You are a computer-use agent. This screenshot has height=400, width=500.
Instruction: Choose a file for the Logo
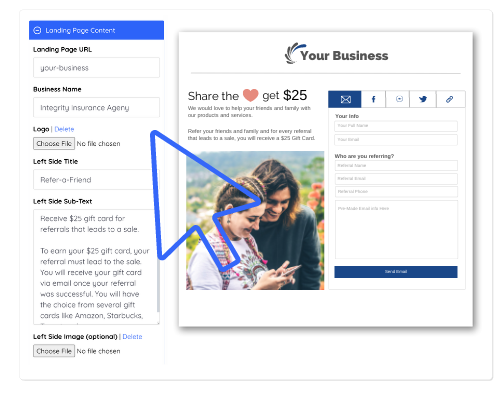pyautogui.click(x=54, y=144)
